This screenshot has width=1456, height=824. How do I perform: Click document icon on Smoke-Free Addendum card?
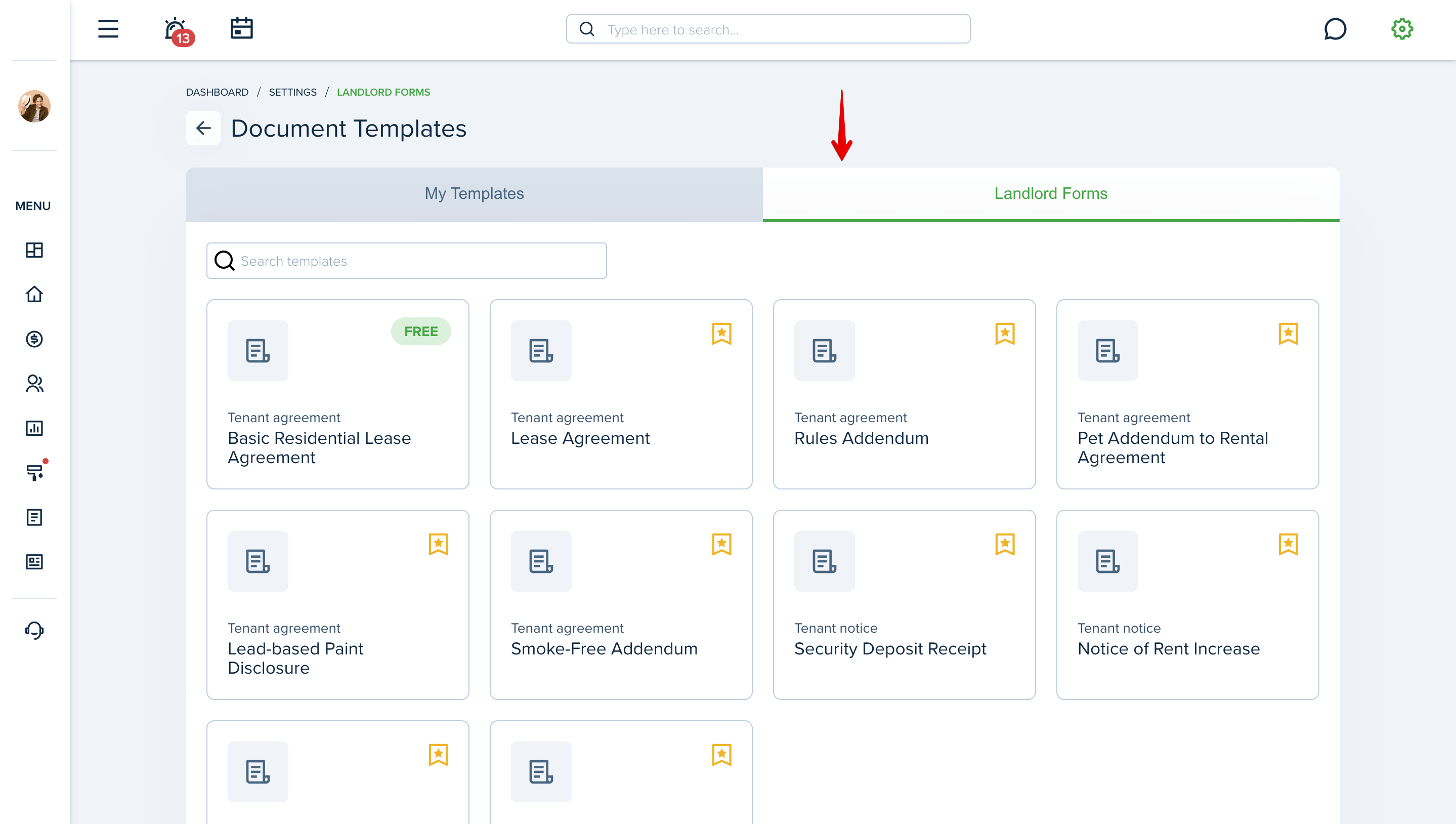[x=541, y=561]
